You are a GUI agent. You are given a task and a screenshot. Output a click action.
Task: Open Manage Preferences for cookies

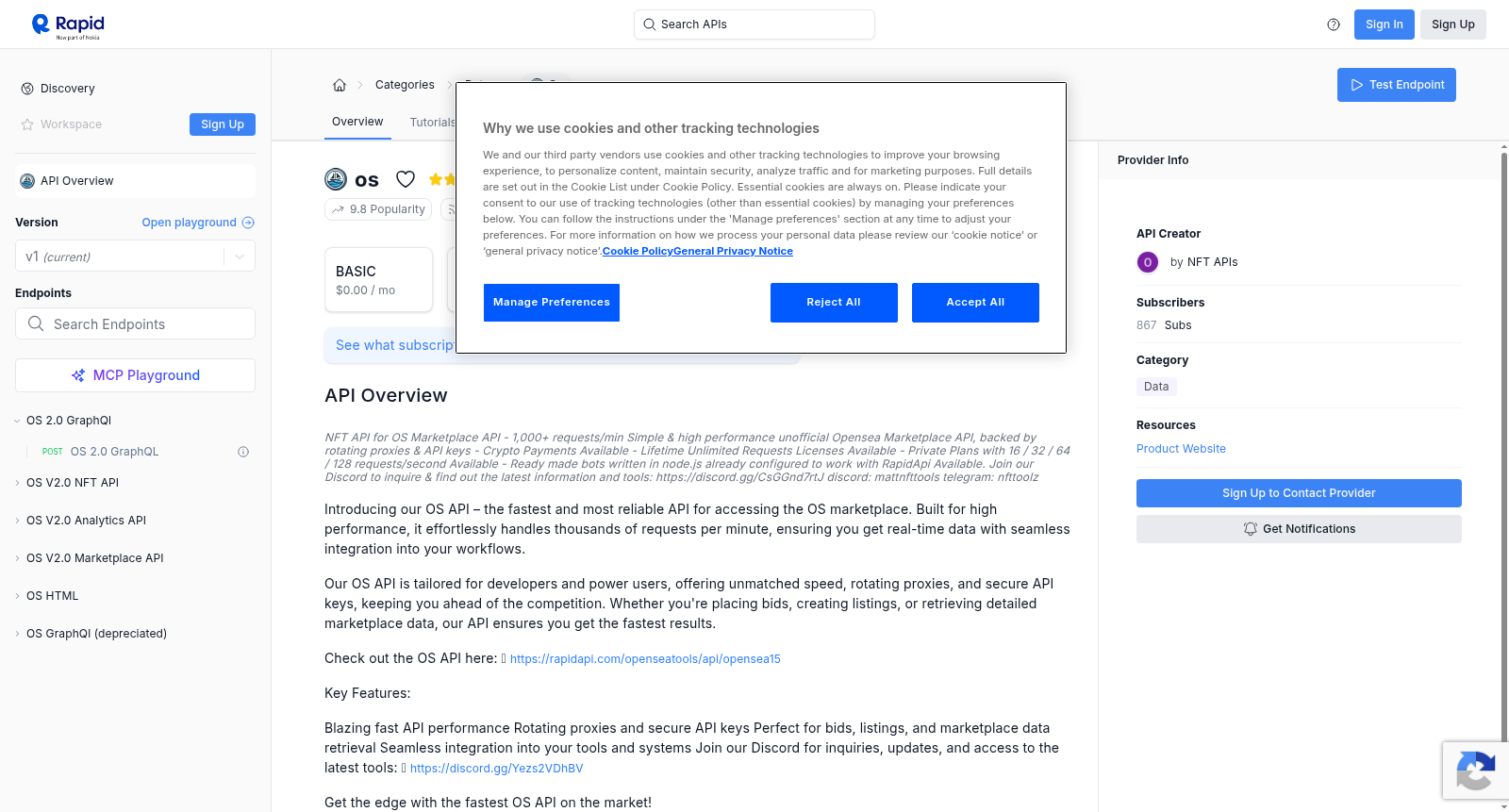click(x=552, y=303)
